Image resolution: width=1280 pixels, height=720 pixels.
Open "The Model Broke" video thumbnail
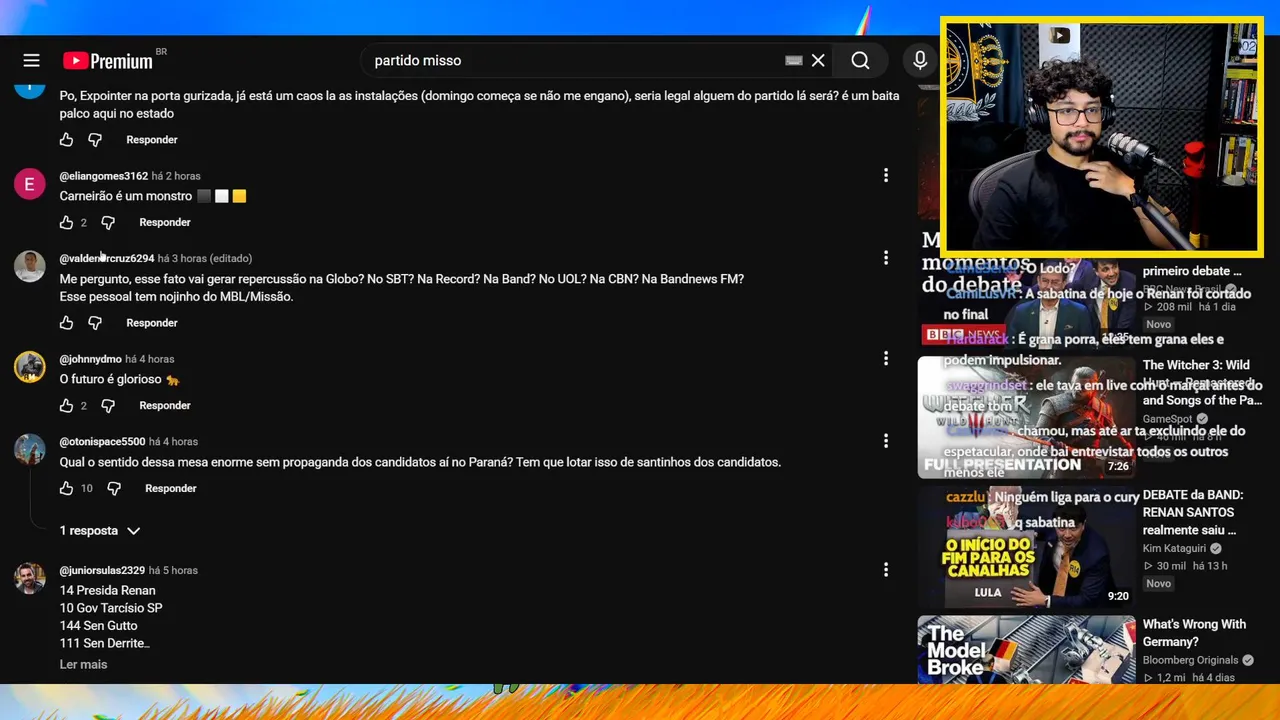1026,650
